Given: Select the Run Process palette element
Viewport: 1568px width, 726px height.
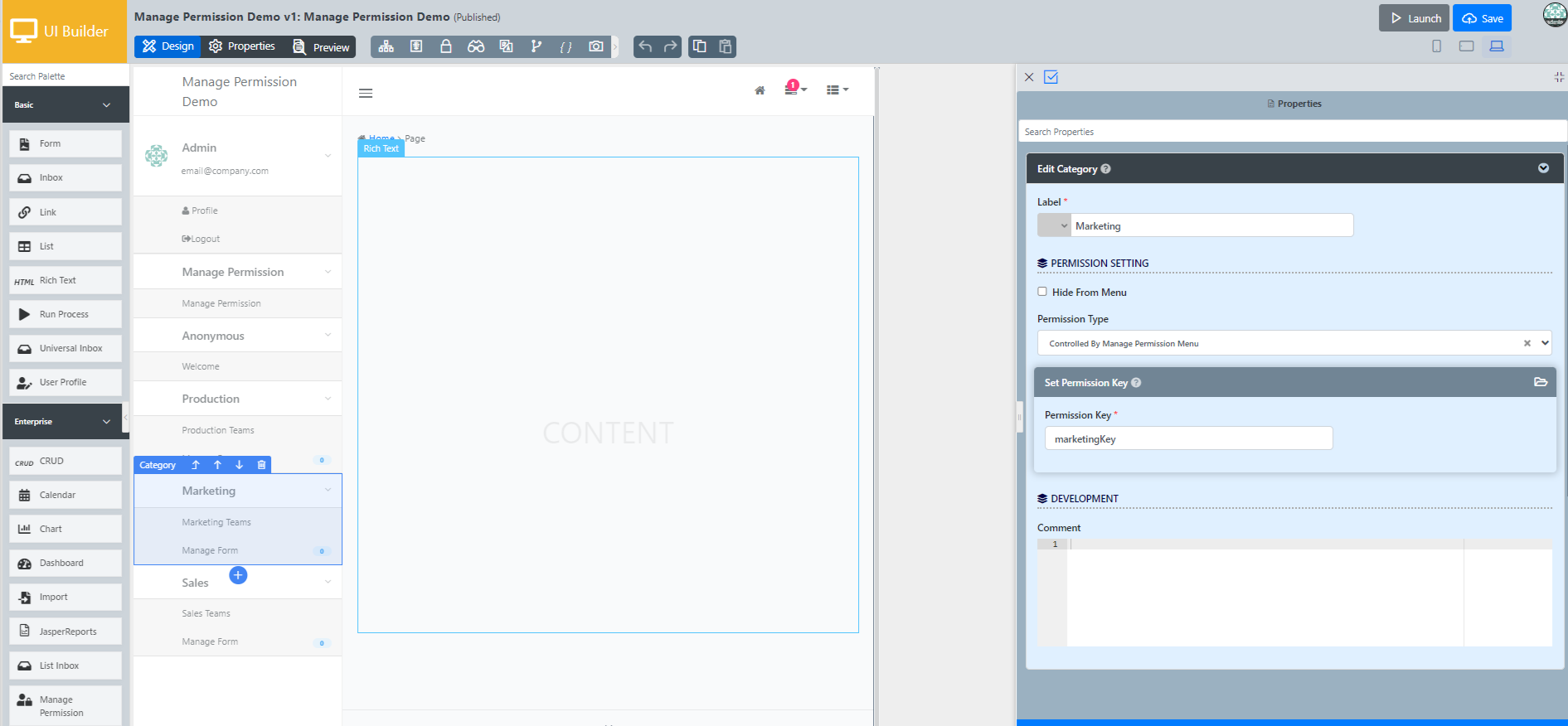Looking at the screenshot, I should tap(66, 314).
